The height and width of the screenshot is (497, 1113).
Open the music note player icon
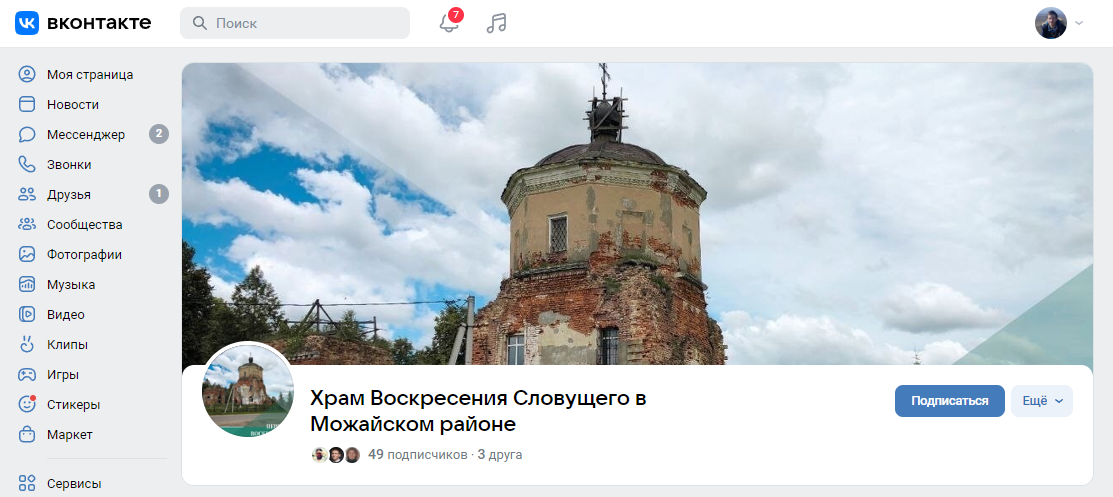click(x=496, y=23)
